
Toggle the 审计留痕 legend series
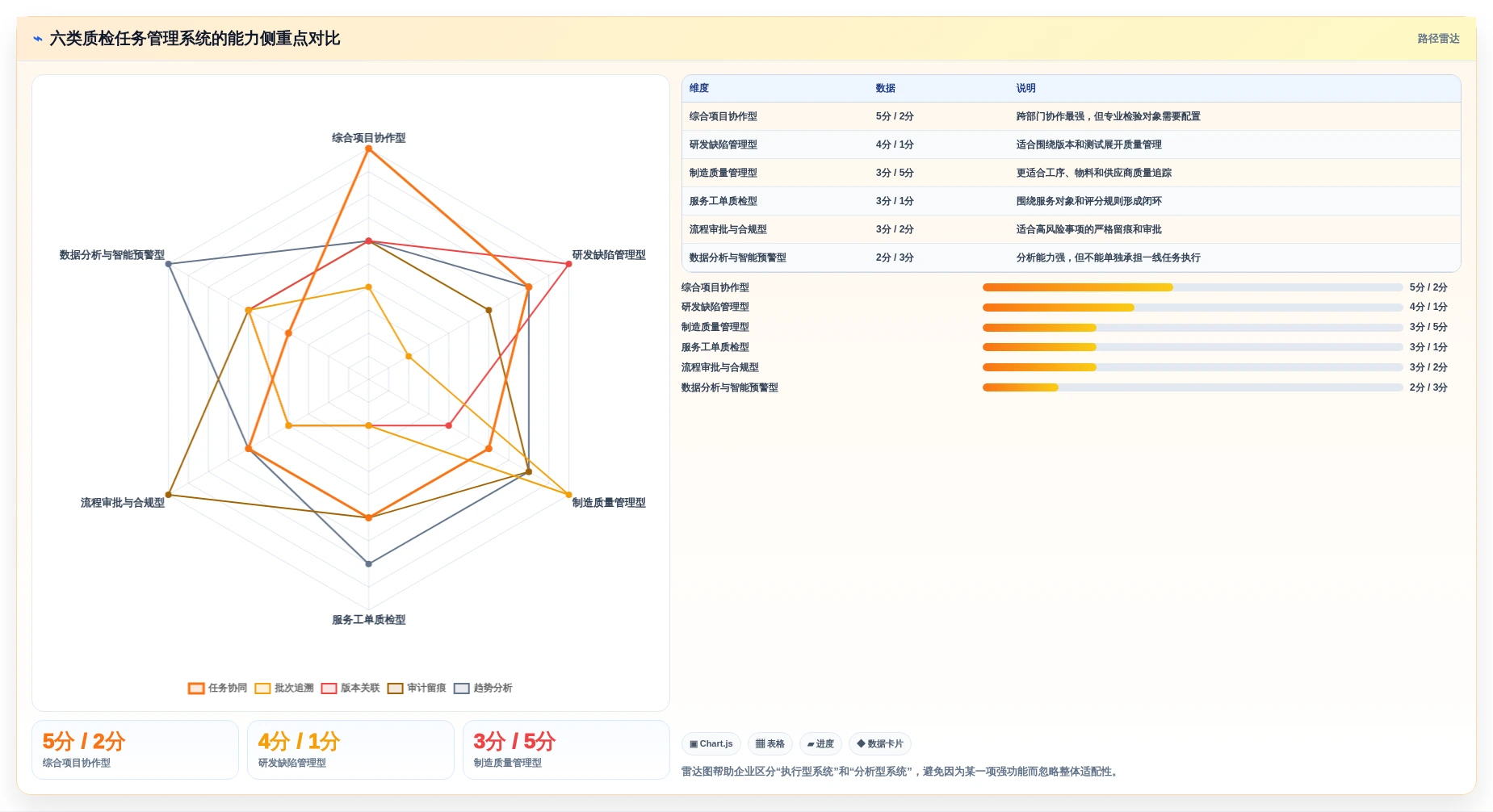[417, 688]
